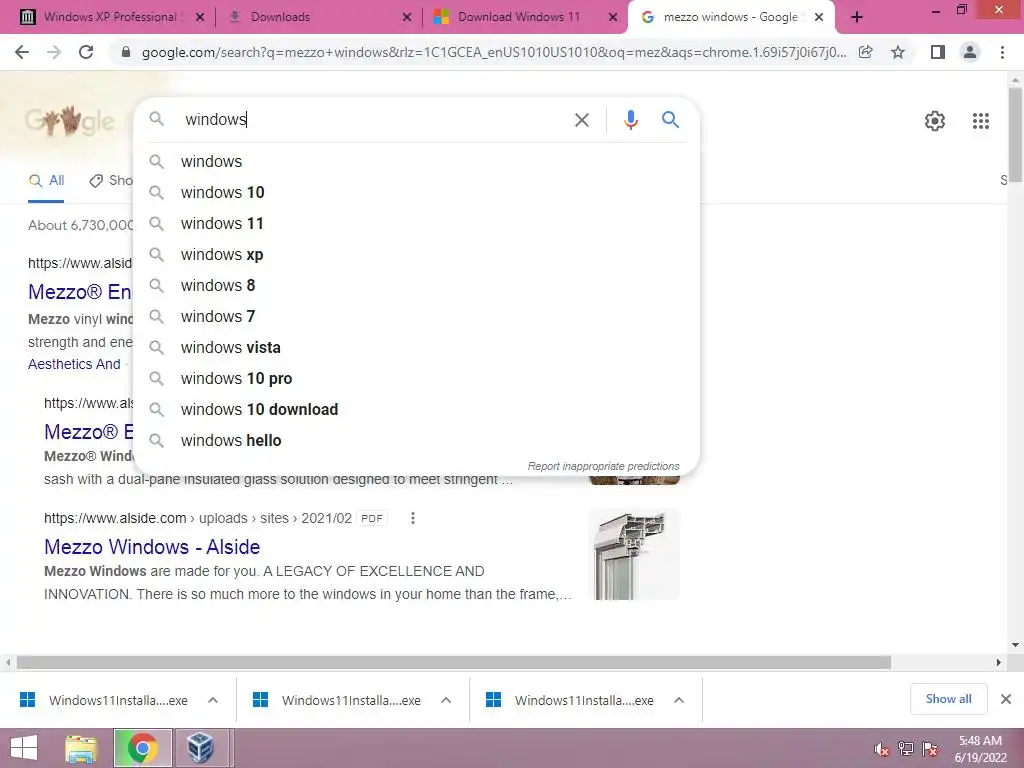Open a new browser tab

857,17
